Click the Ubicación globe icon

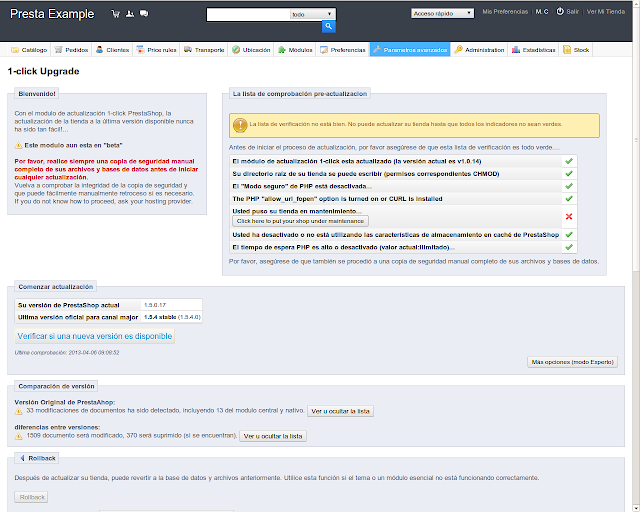(x=236, y=50)
